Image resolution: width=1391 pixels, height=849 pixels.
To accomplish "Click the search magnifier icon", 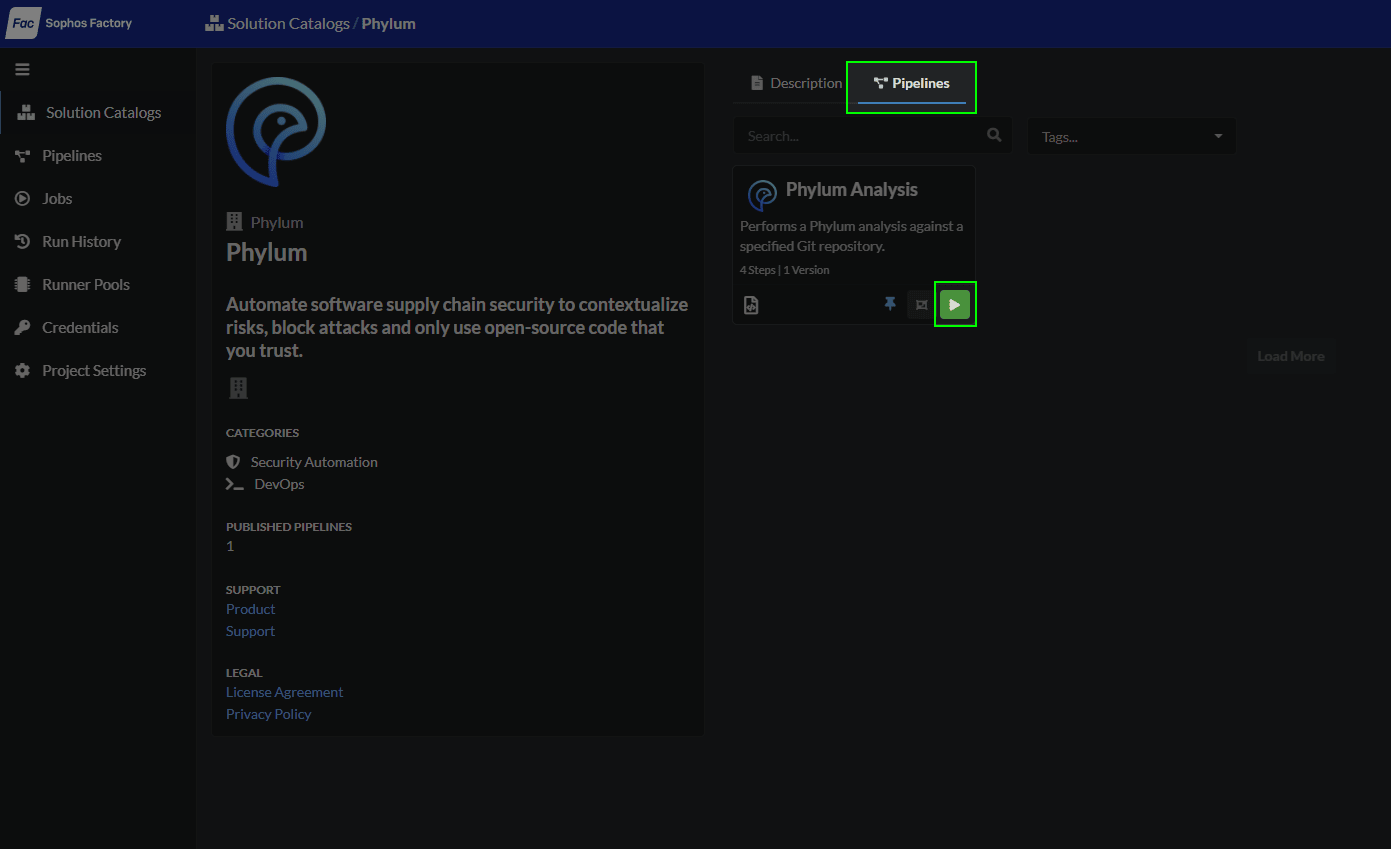I will coord(994,135).
